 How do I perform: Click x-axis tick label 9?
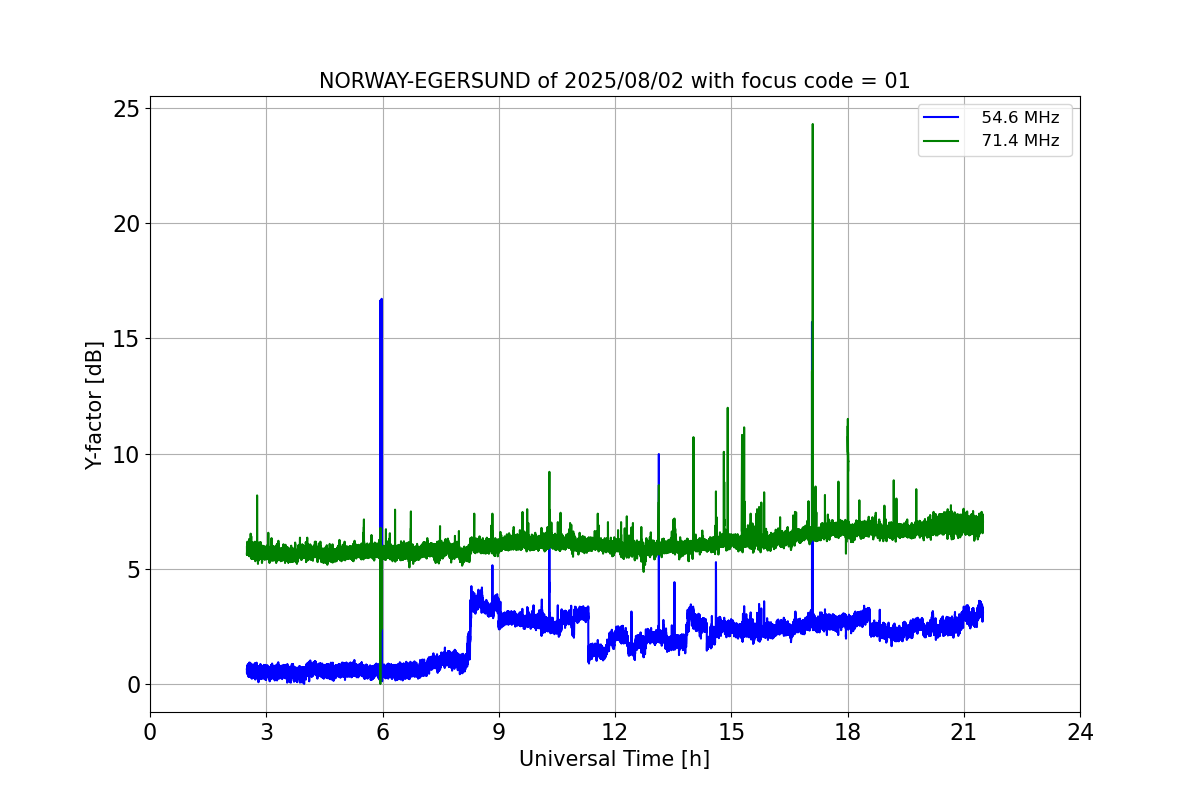499,732
